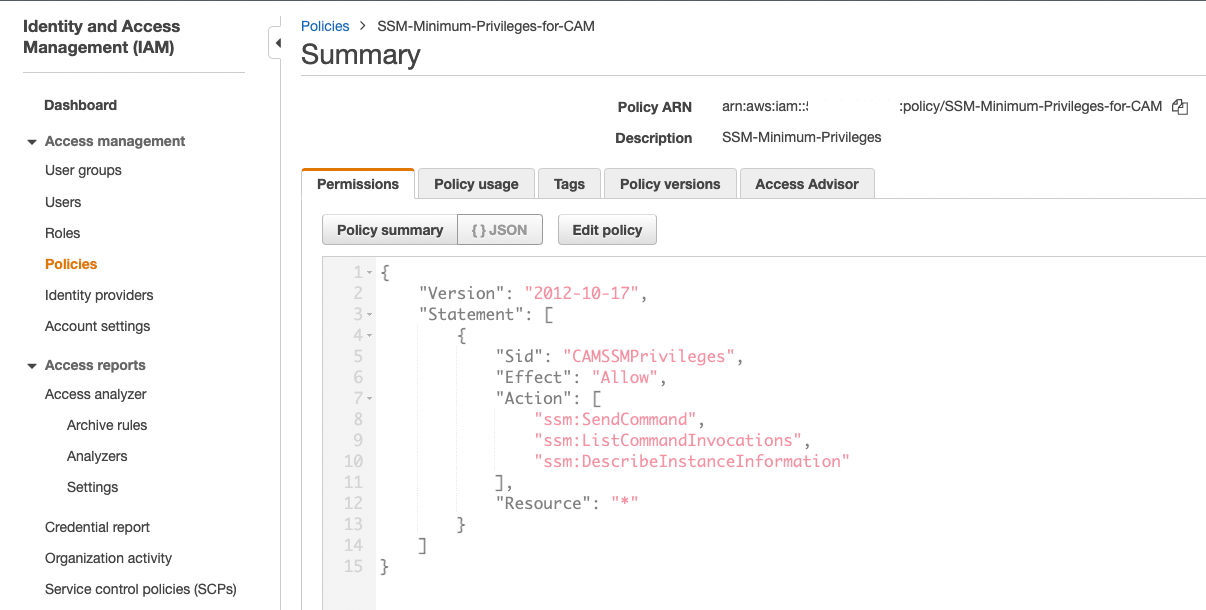The image size is (1206, 610).
Task: Switch to the Policy usage tab
Action: pos(476,184)
